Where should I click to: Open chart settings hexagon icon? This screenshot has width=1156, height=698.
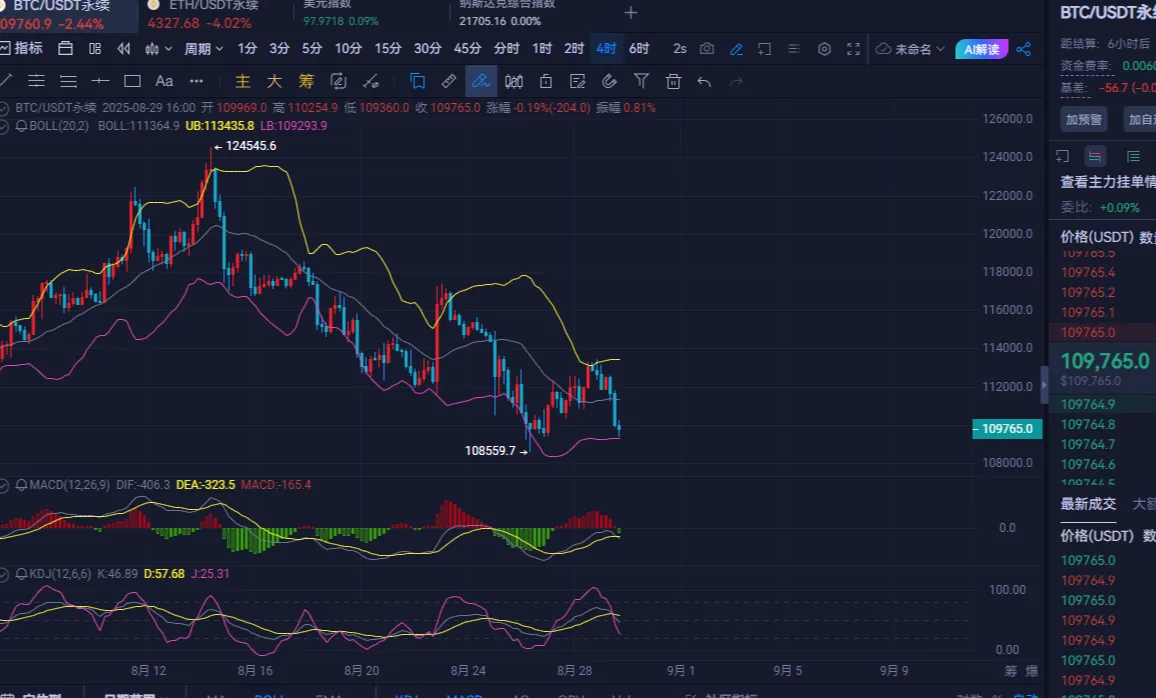824,49
